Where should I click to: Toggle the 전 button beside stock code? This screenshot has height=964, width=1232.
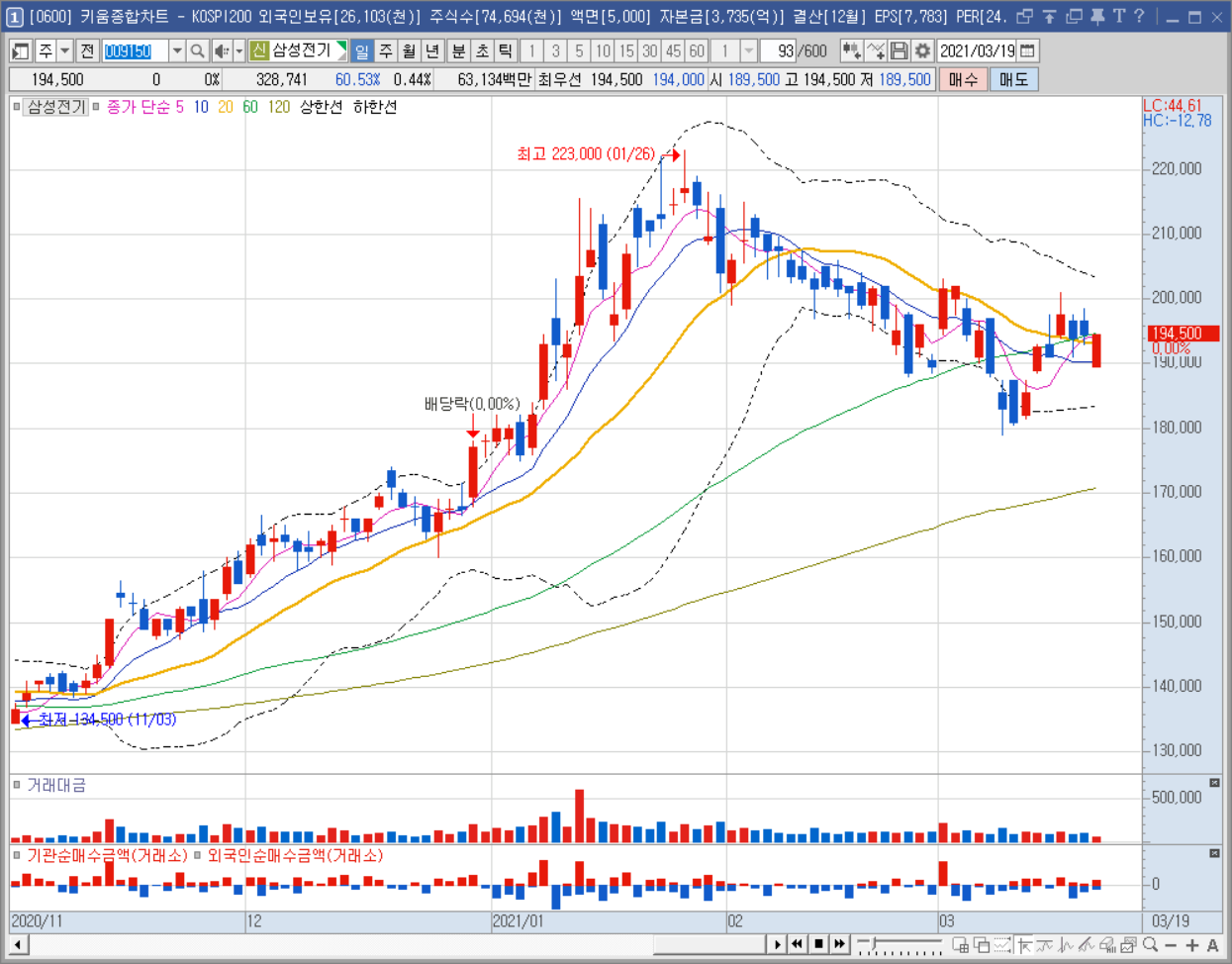[x=87, y=50]
